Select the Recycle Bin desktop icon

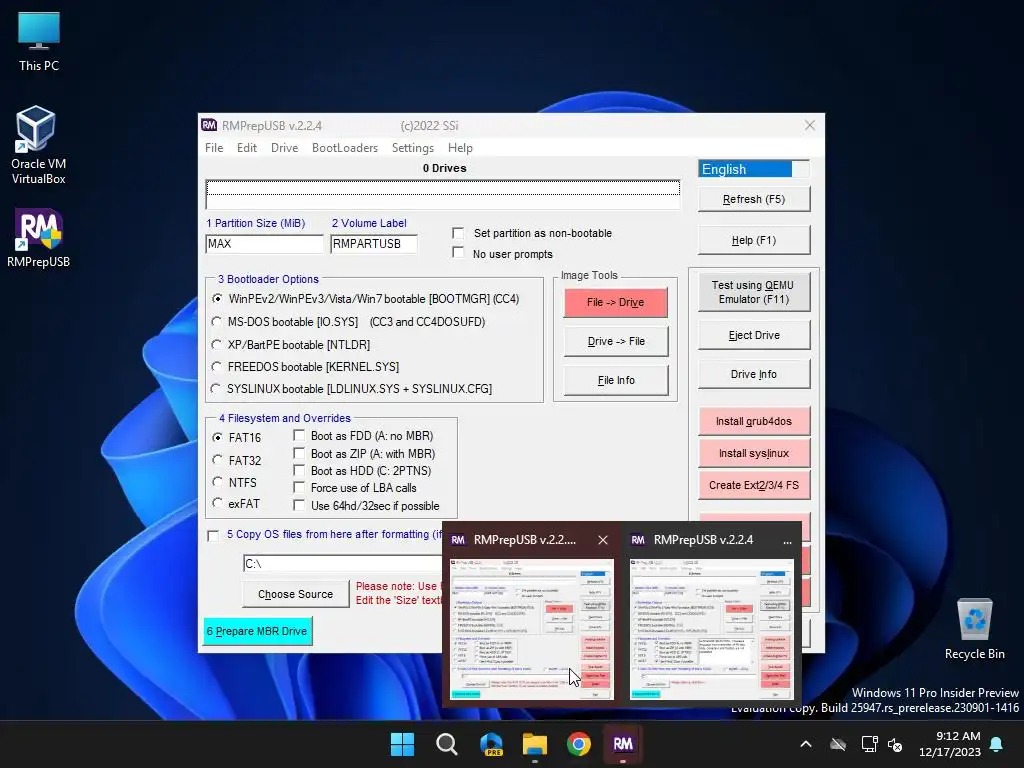(974, 629)
